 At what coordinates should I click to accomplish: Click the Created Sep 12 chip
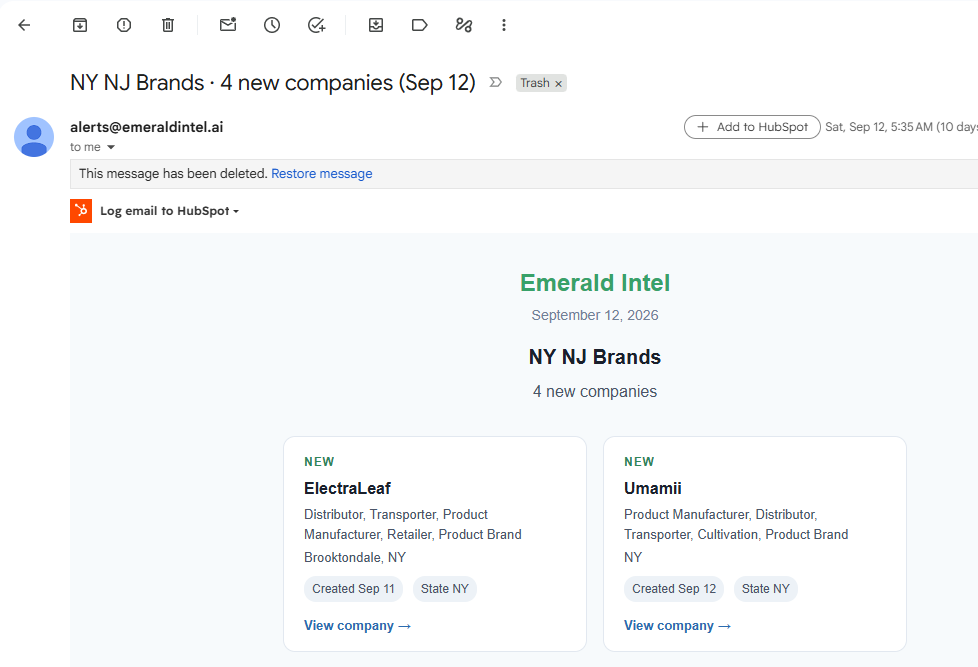[x=674, y=588]
